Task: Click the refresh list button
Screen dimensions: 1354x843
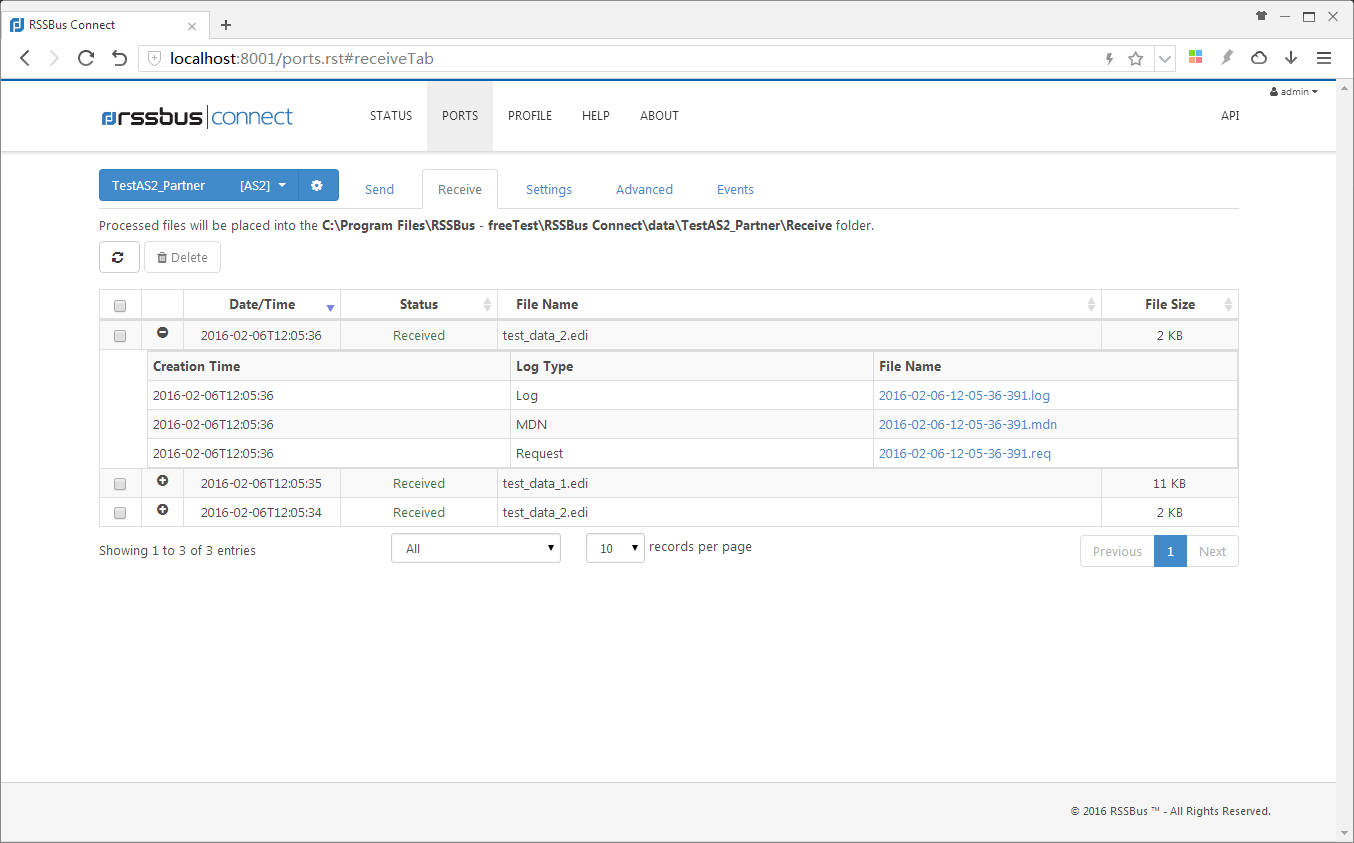Action: (119, 257)
